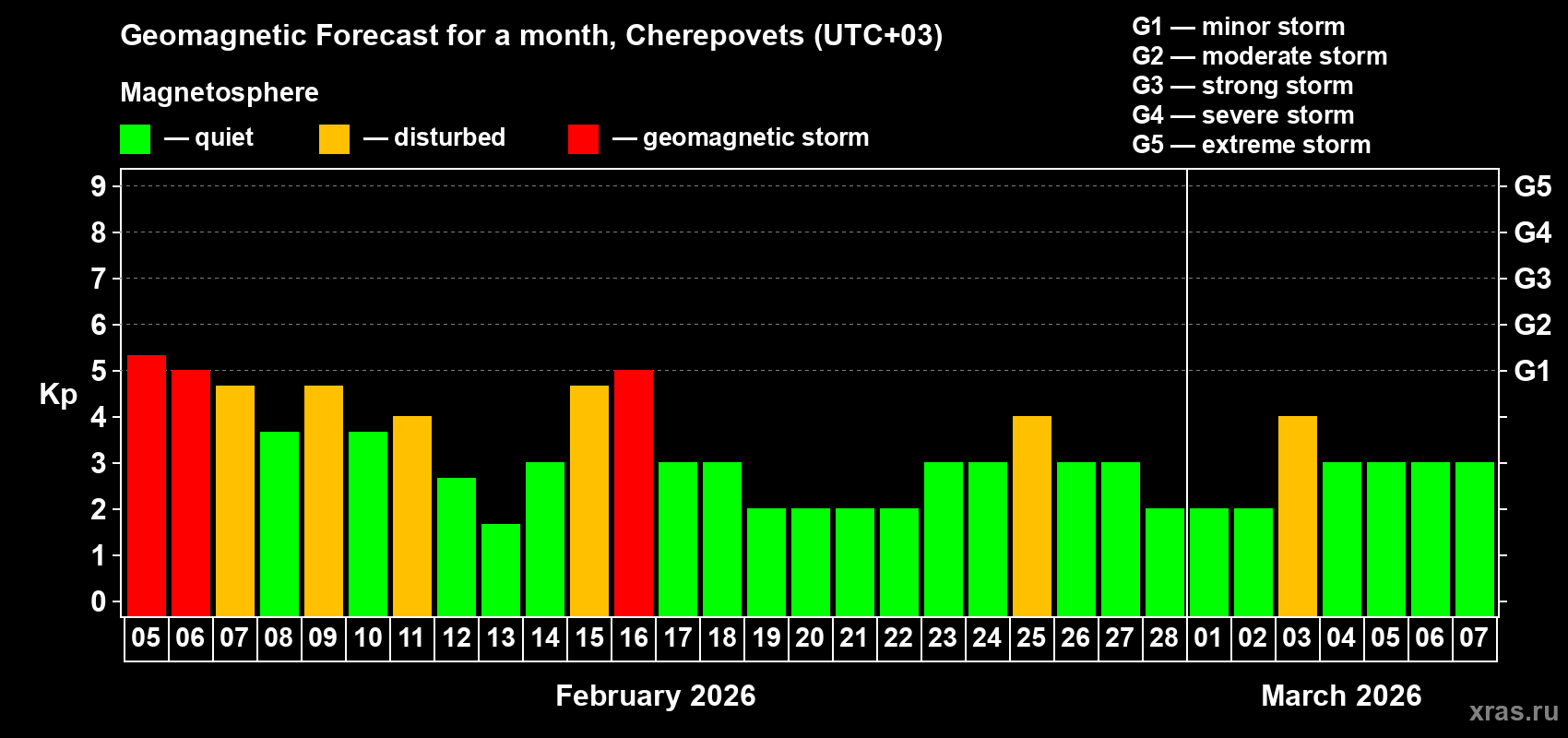Click Kp axis value 0

99,601
